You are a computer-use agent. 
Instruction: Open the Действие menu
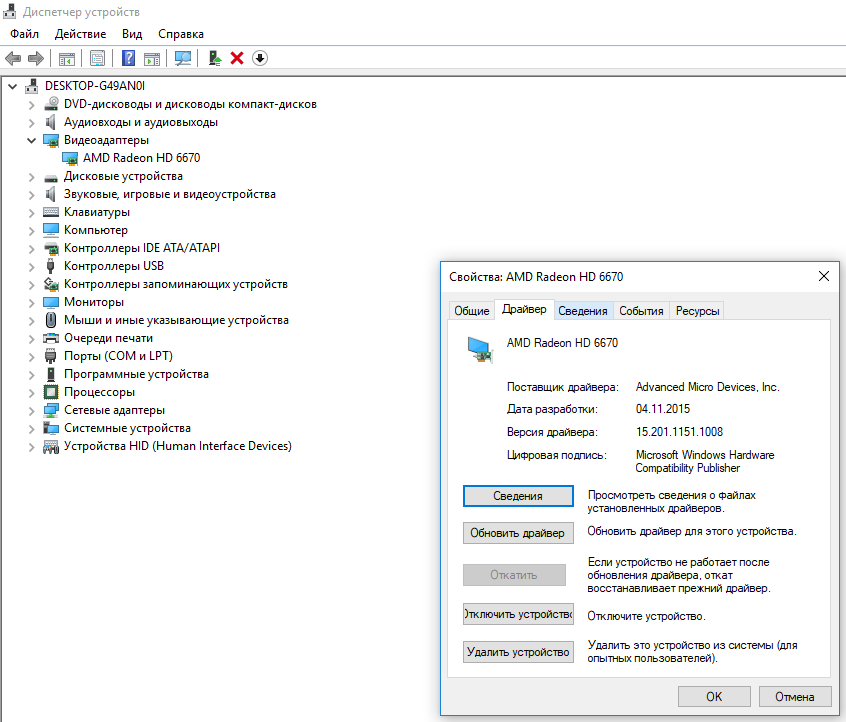click(80, 34)
